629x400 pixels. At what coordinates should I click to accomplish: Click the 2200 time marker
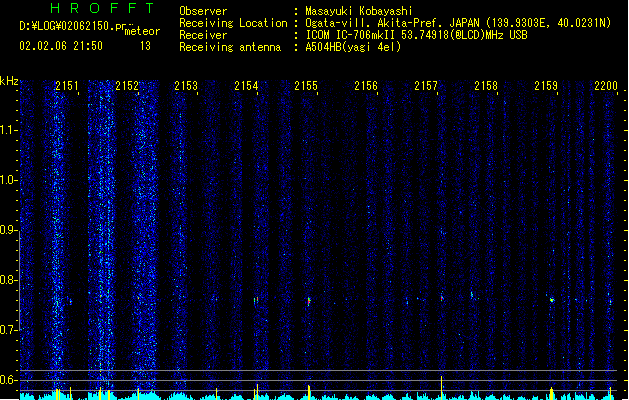point(606,86)
